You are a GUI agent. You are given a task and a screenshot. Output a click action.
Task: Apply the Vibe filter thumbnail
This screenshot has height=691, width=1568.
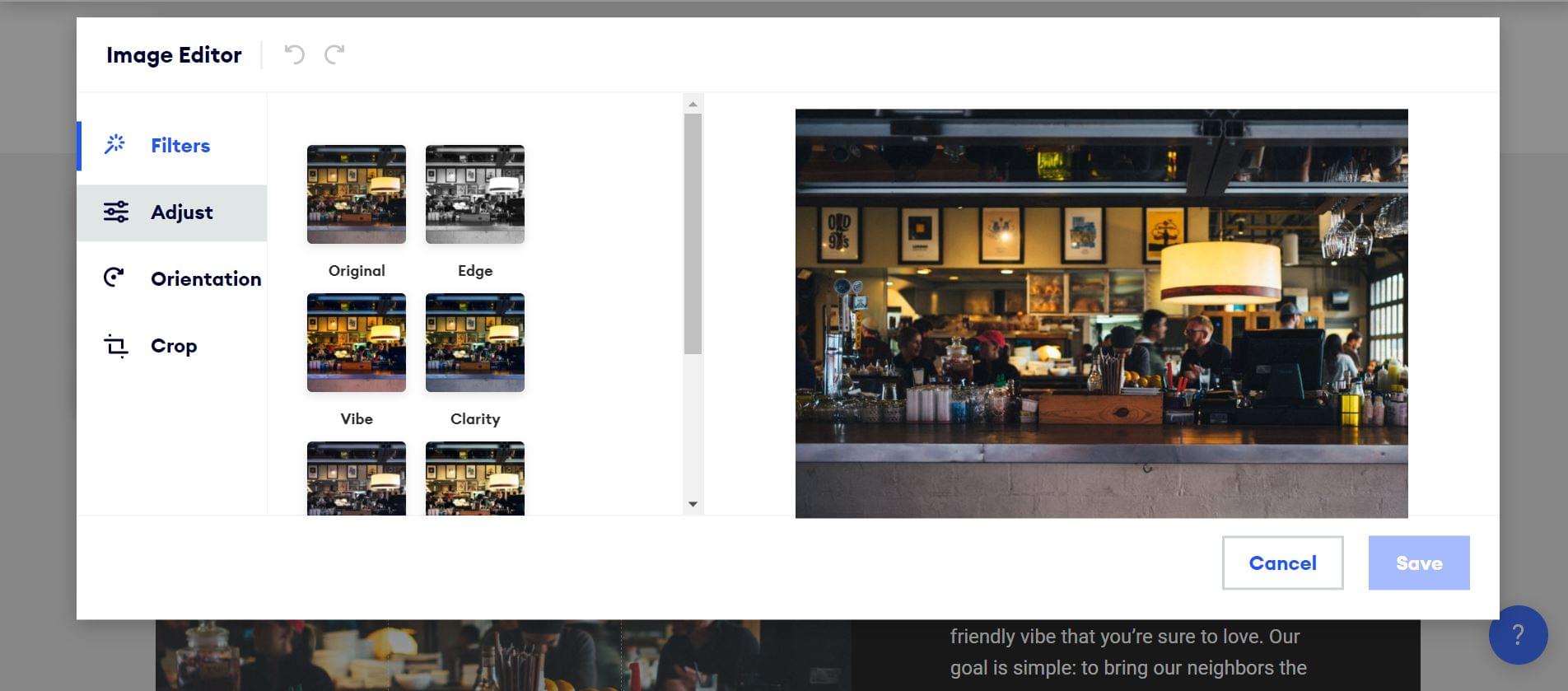pos(357,343)
